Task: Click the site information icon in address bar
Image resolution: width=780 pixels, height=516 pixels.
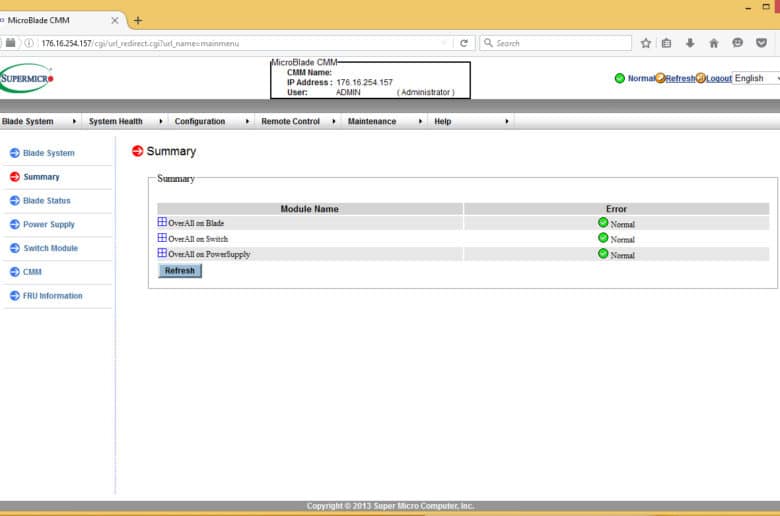Action: (x=29, y=43)
